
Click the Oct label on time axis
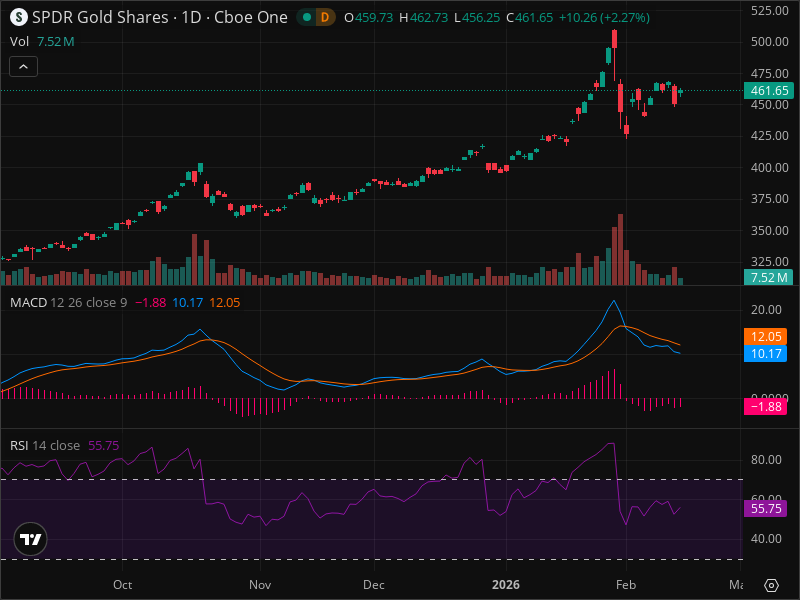122,585
